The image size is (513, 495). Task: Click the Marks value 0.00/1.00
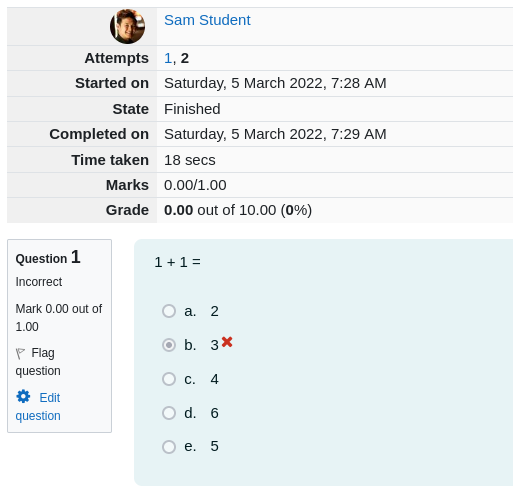(x=195, y=185)
